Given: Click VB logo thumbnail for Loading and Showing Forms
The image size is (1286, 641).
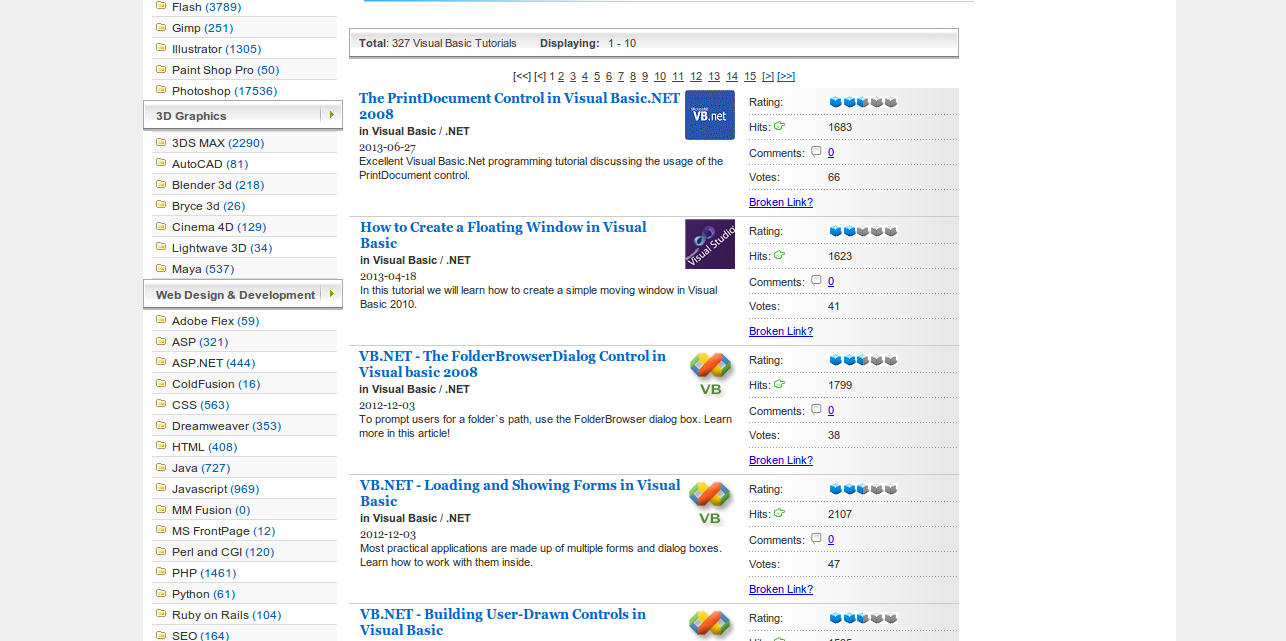Looking at the screenshot, I should pos(711,504).
